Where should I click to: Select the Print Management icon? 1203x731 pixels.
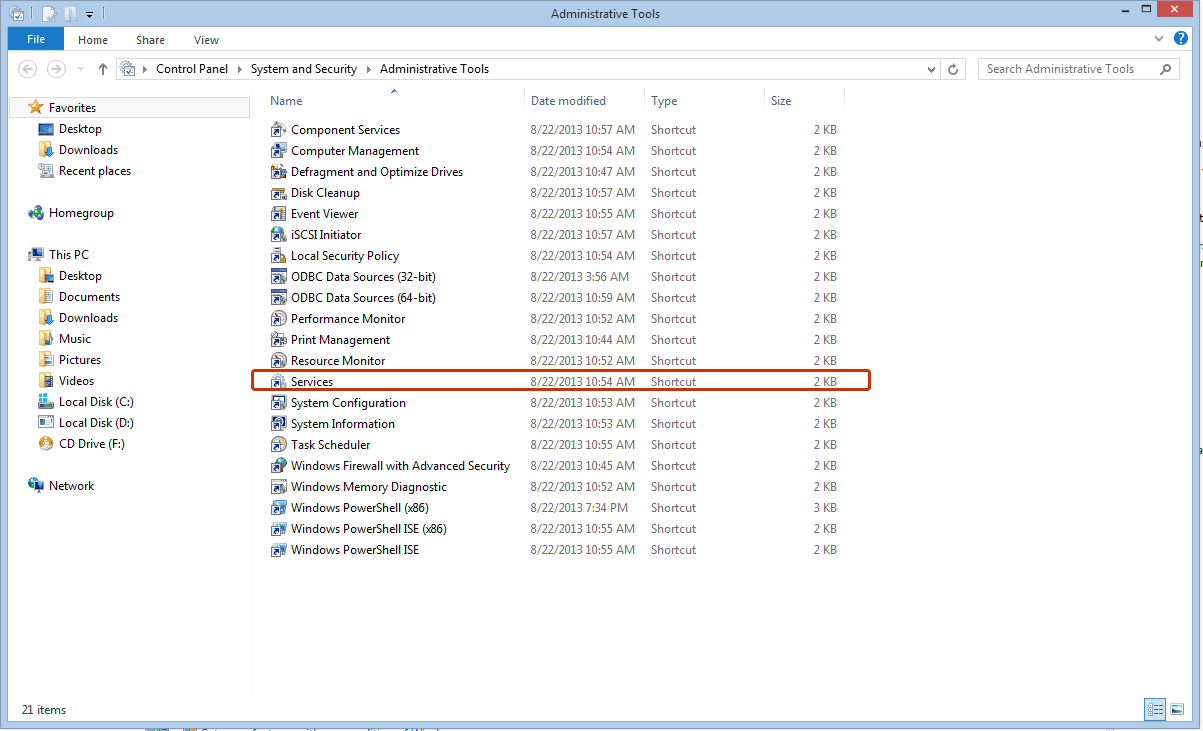click(x=279, y=340)
